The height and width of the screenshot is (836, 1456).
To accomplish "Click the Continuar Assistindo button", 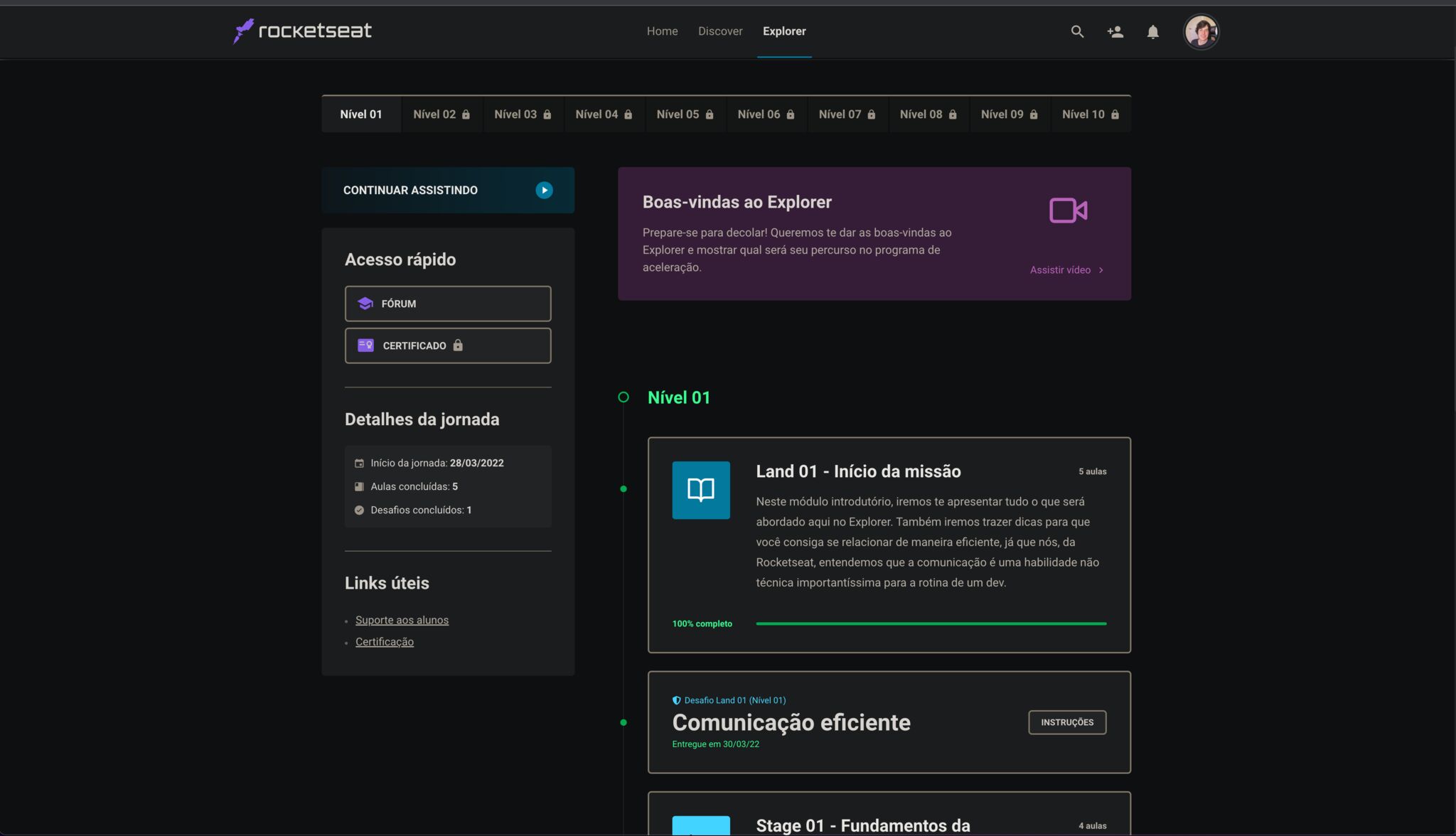I will tap(448, 190).
